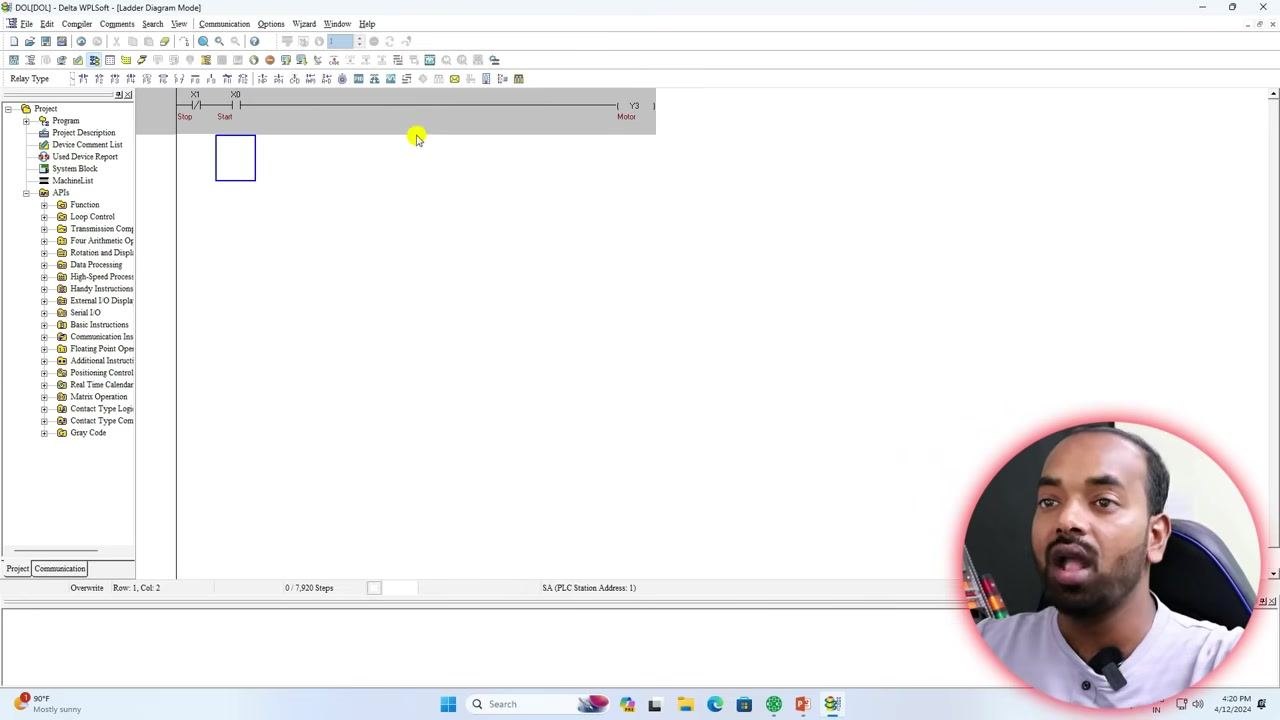Open the Communication menu

tap(224, 24)
